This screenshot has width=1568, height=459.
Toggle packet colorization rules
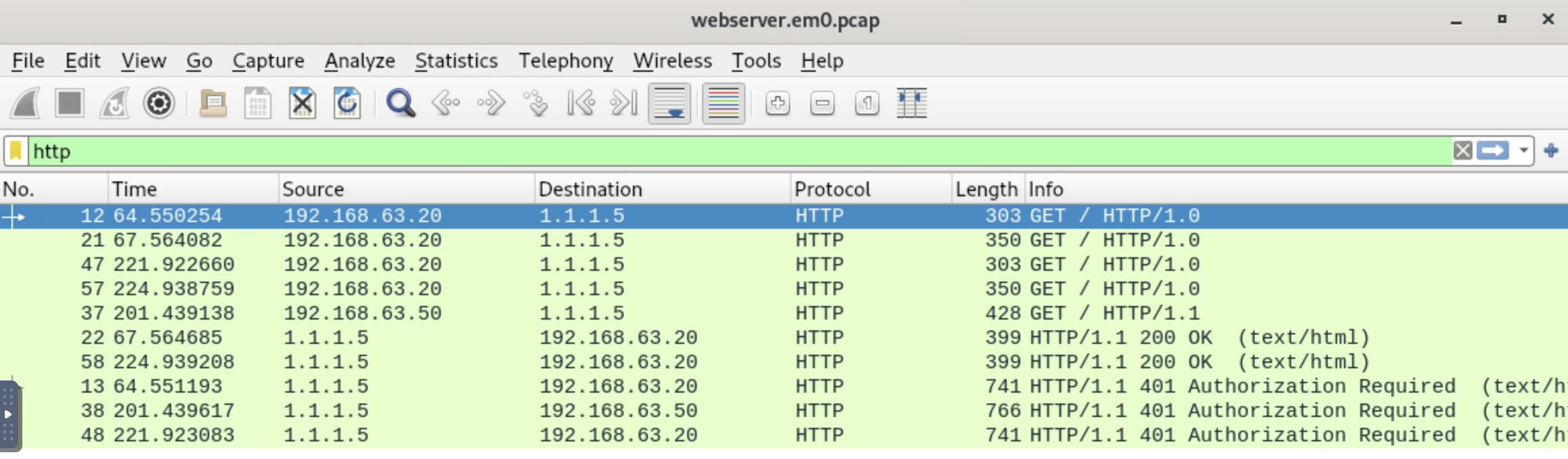tap(723, 104)
